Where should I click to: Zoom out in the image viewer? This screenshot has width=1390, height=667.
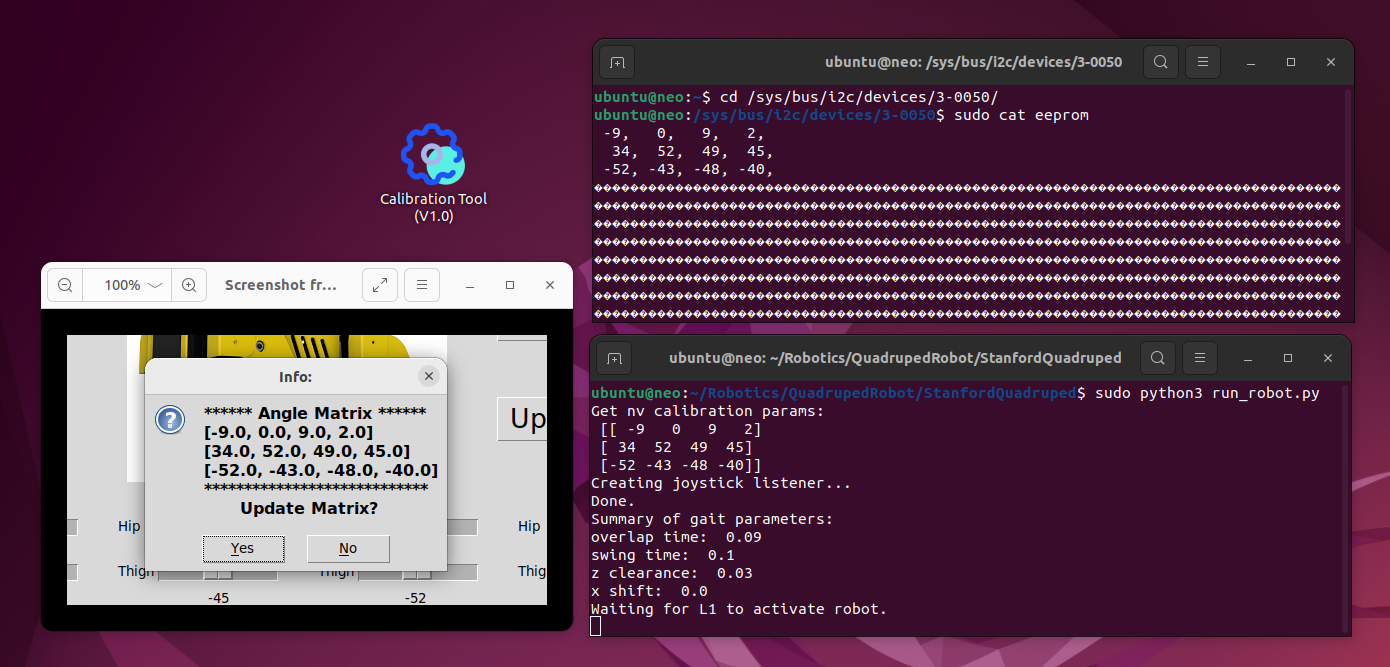coord(65,285)
